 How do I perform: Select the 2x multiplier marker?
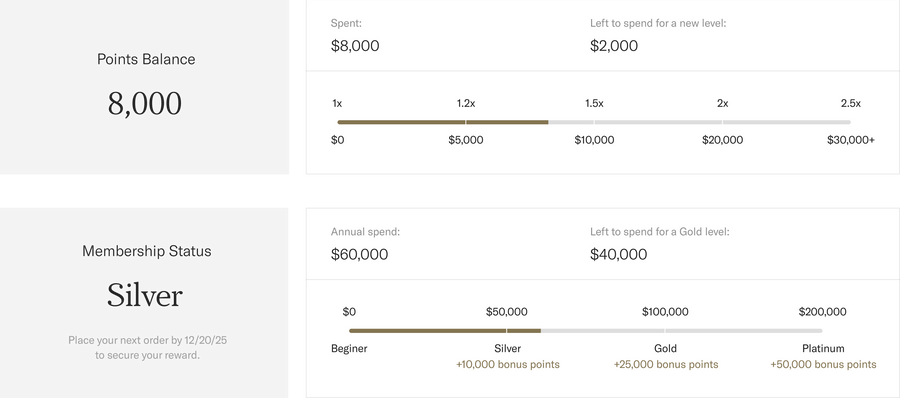(x=722, y=104)
